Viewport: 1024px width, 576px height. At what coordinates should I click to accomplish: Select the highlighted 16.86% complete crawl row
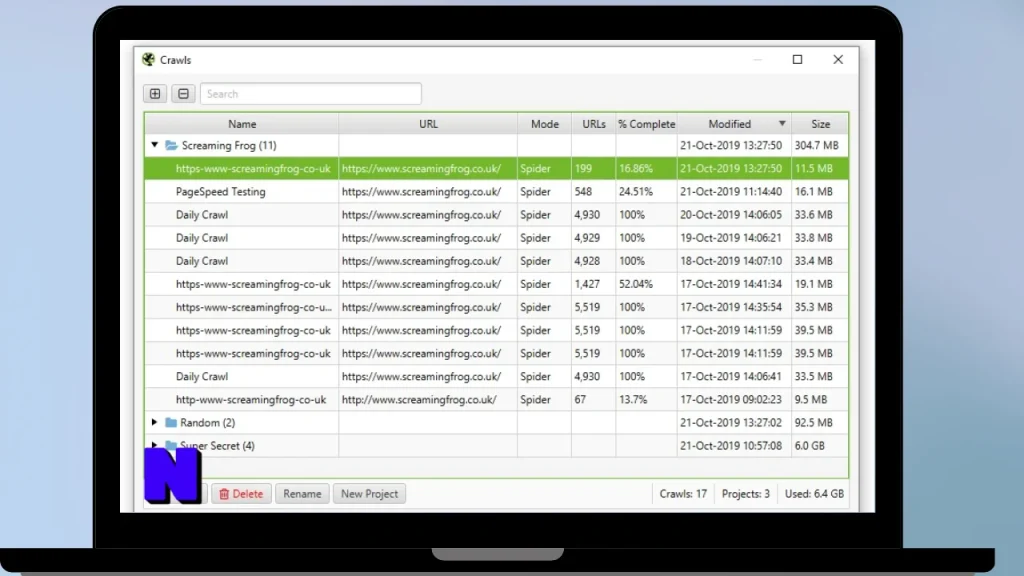coord(496,168)
